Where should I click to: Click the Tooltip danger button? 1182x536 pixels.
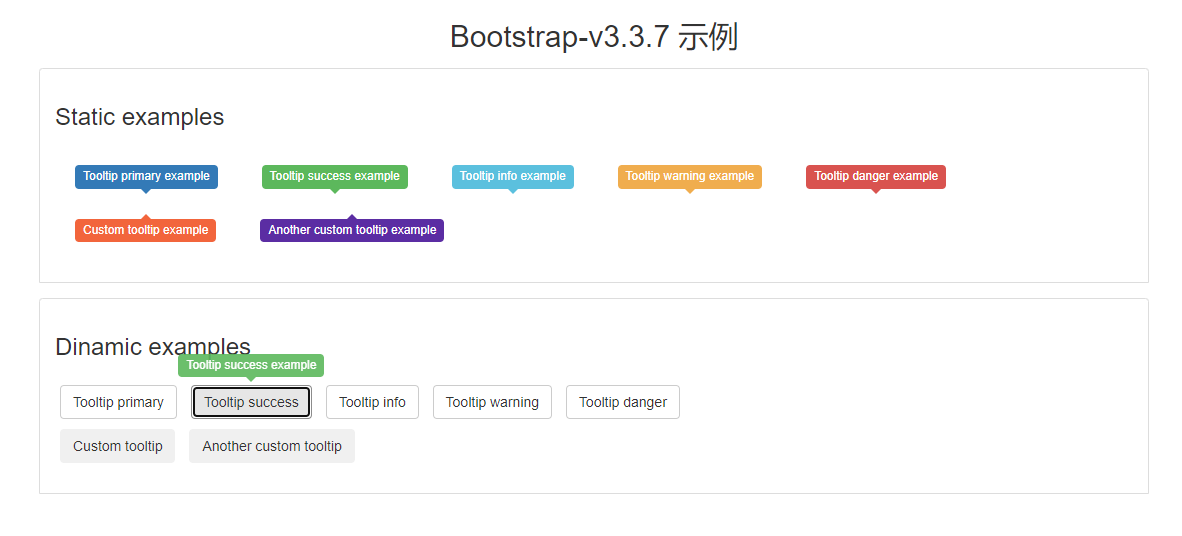pos(623,402)
